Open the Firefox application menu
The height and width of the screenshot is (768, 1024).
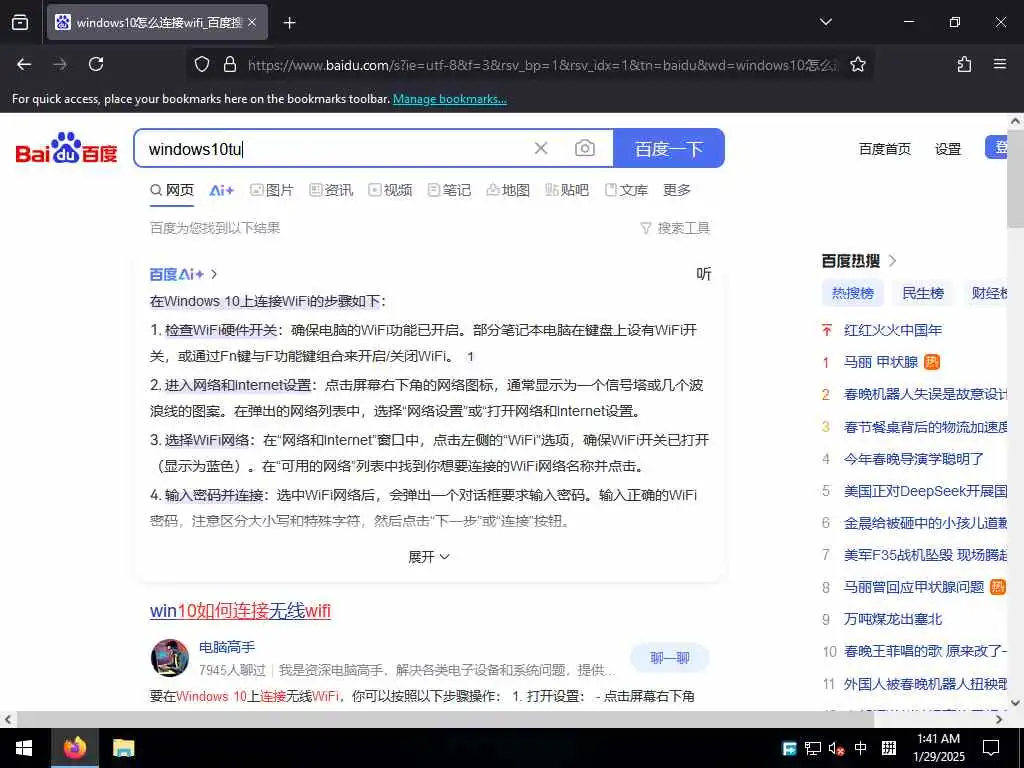(999, 64)
